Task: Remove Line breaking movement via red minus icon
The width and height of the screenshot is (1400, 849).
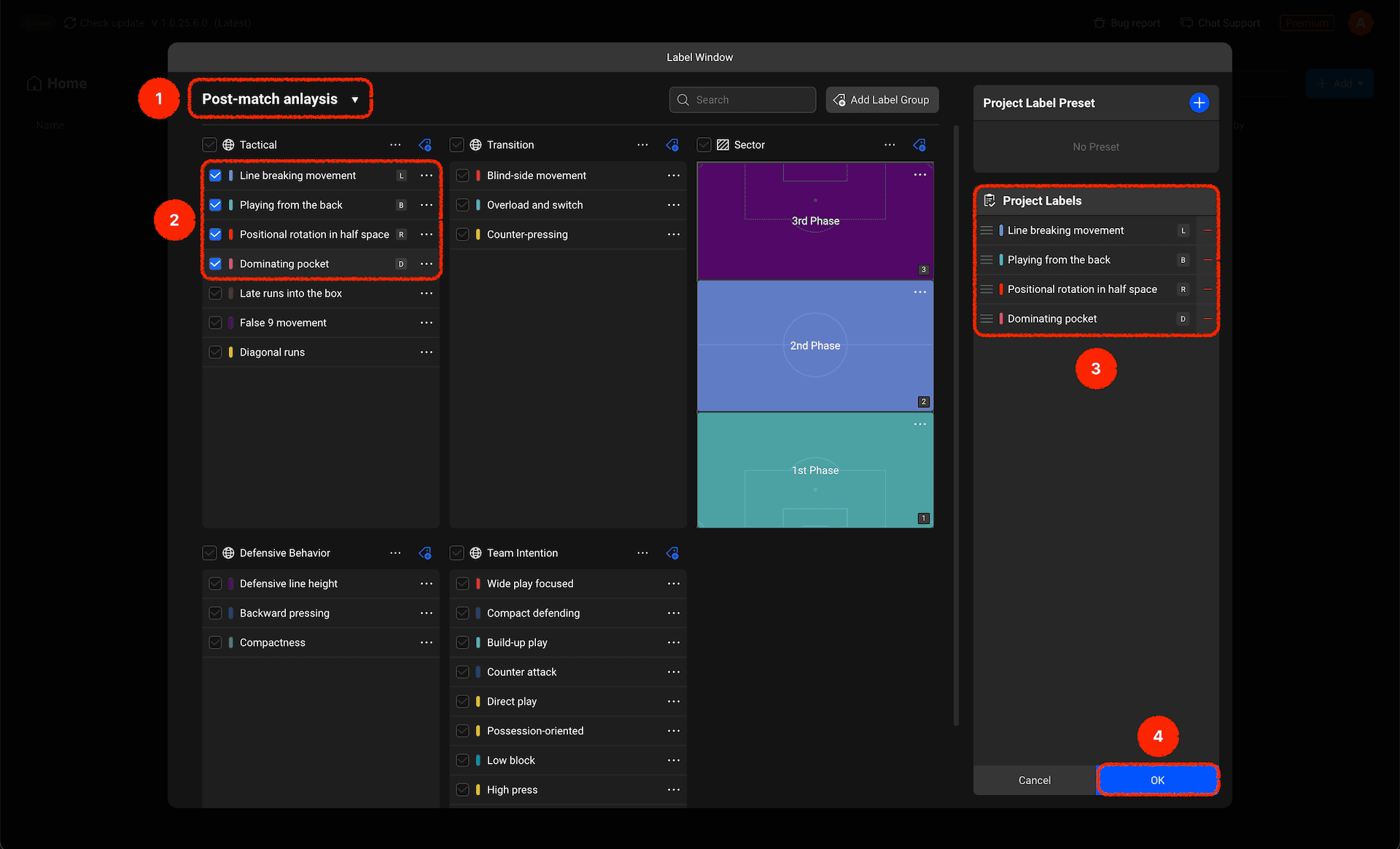Action: tap(1207, 230)
